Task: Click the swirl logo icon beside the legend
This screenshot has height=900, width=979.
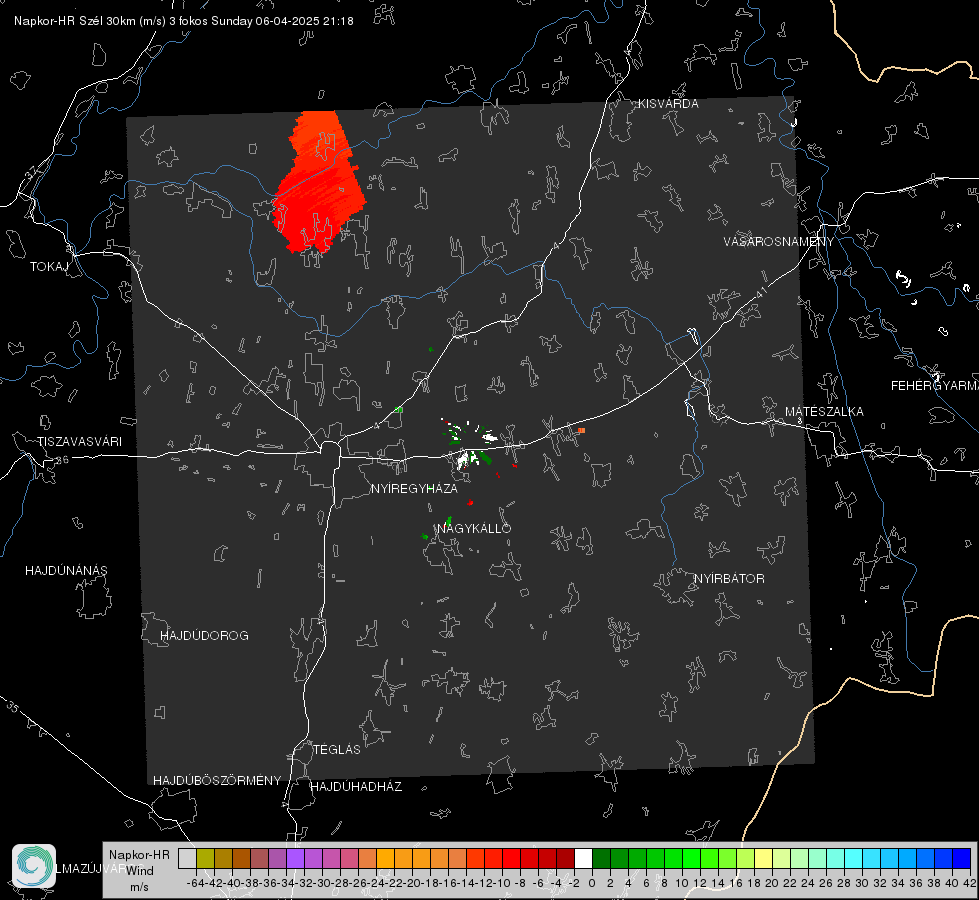Action: [x=34, y=866]
